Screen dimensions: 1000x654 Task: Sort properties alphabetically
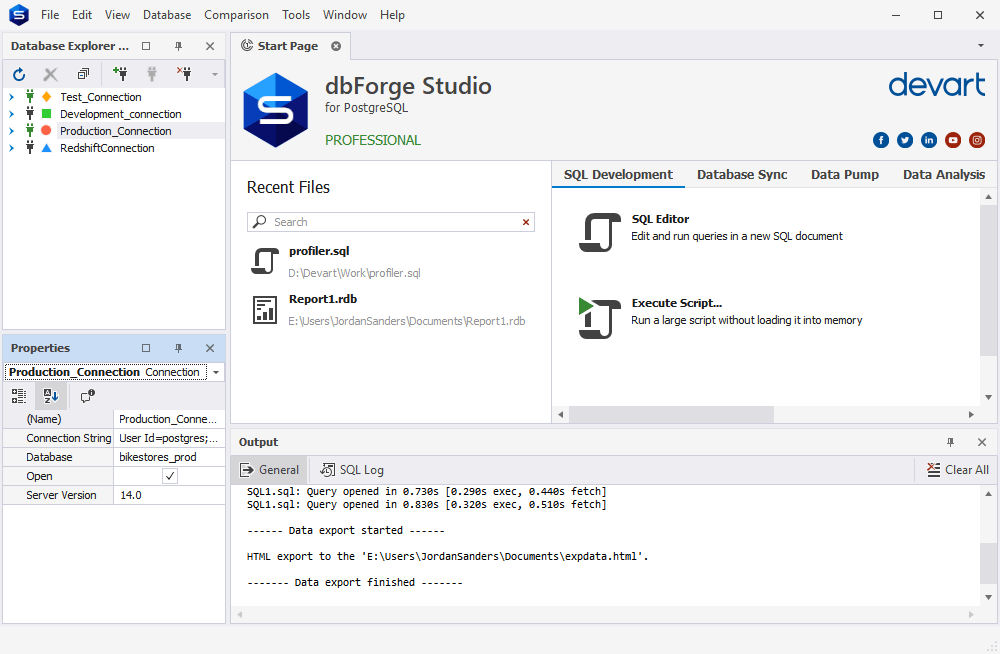50,396
